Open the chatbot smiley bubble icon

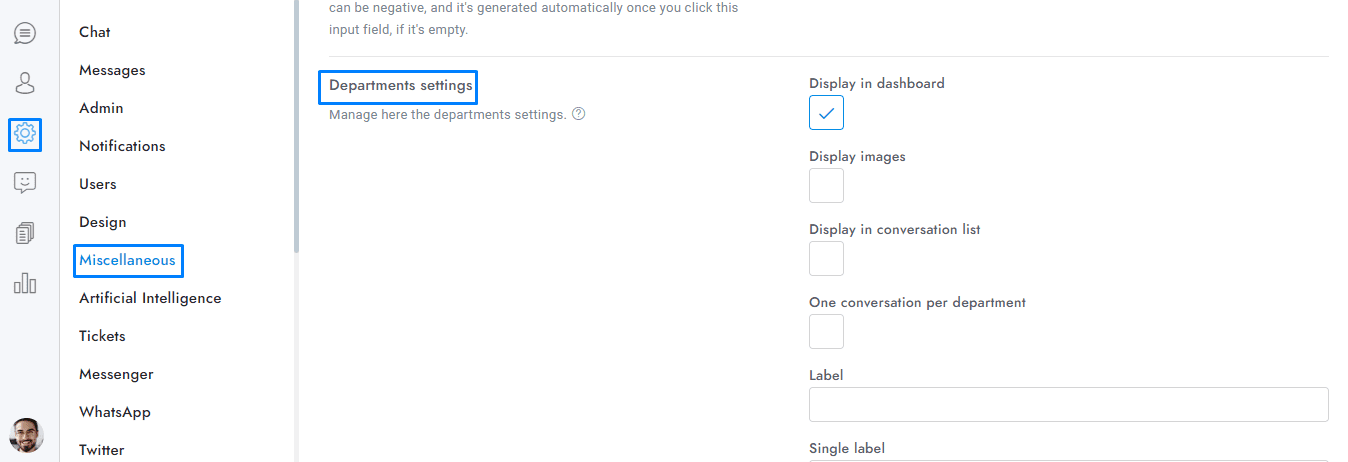pos(25,183)
